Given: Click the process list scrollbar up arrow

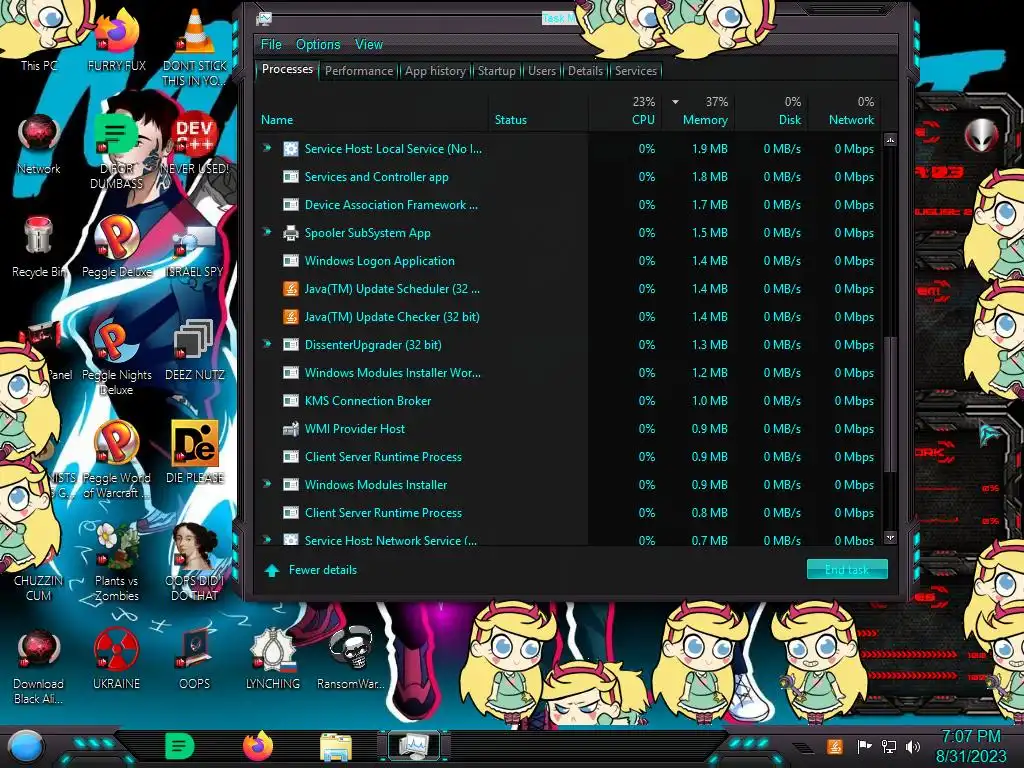Looking at the screenshot, I should click(x=890, y=140).
